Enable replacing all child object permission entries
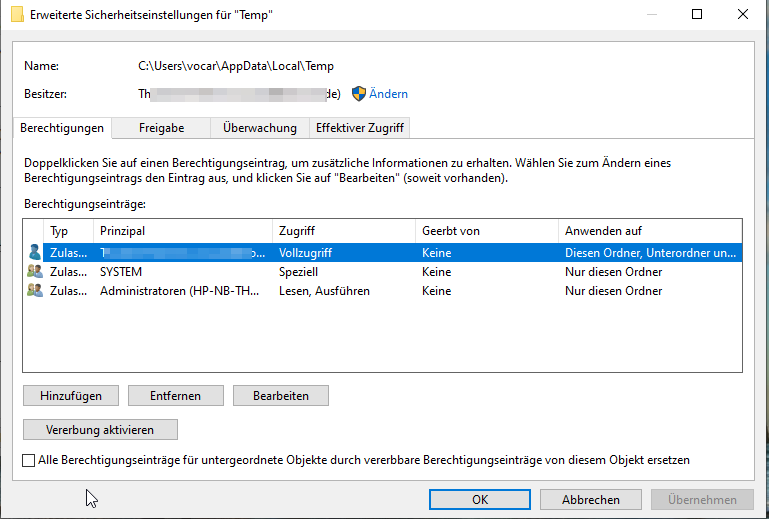The width and height of the screenshot is (769, 519). tap(28, 460)
